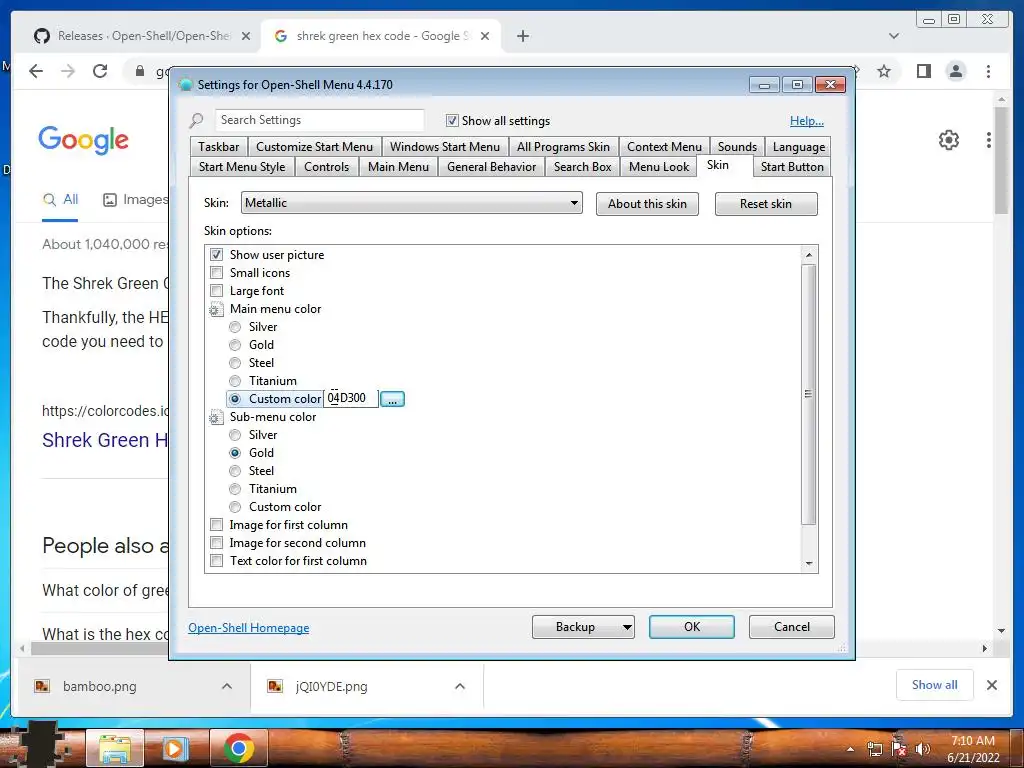
Task: Click Cancel in Open-Shell settings
Action: coord(792,627)
